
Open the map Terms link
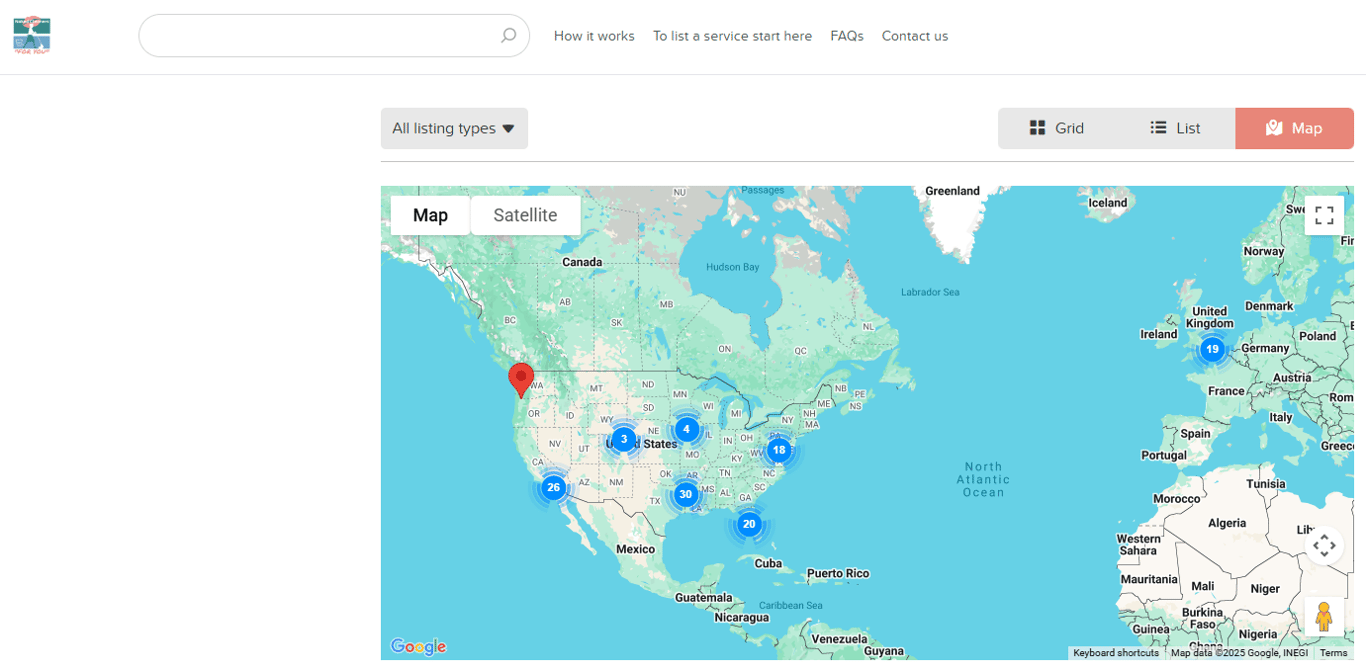[x=1334, y=653]
